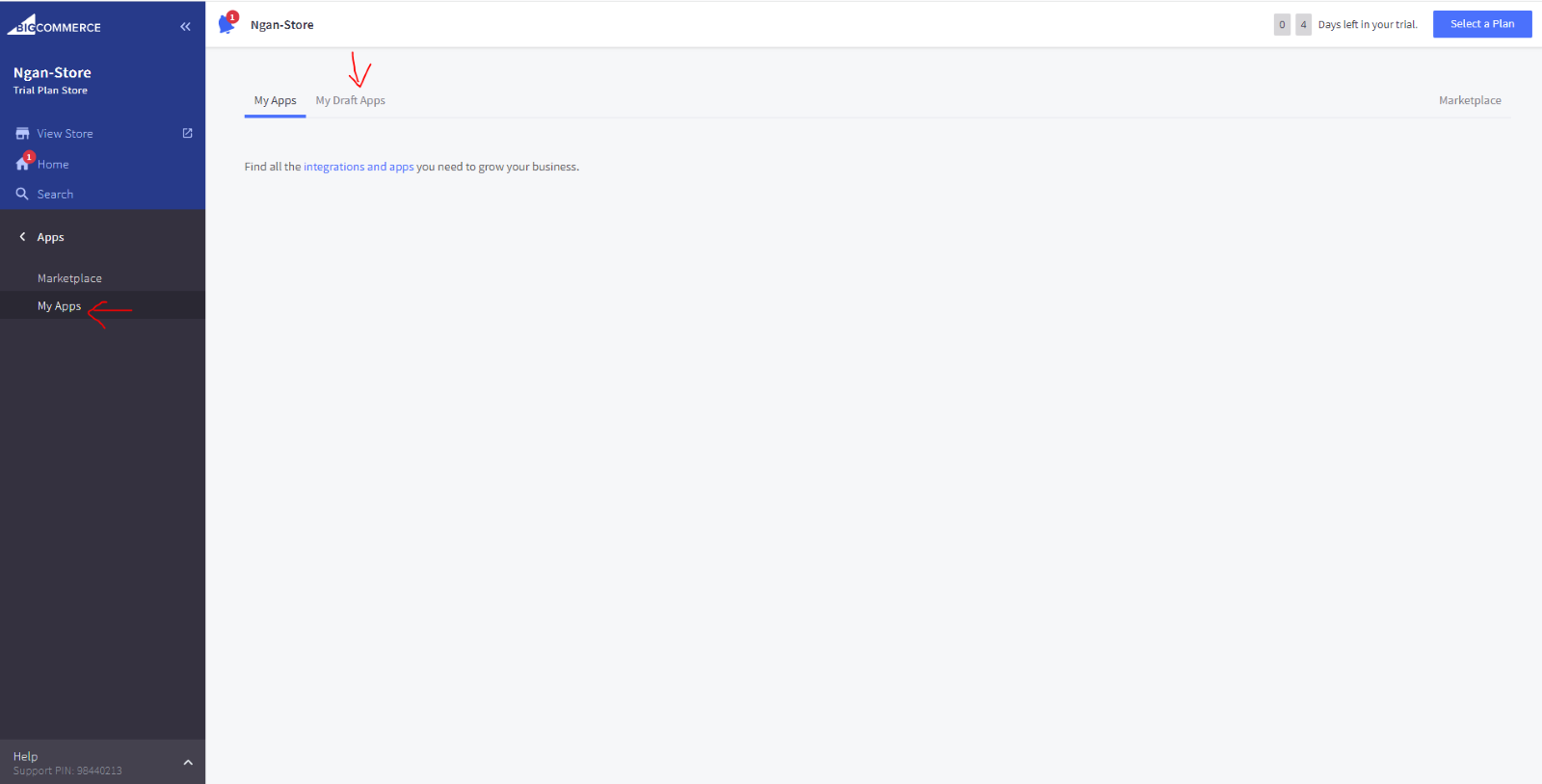Click the Search magnifier icon
The image size is (1542, 784).
click(x=22, y=194)
